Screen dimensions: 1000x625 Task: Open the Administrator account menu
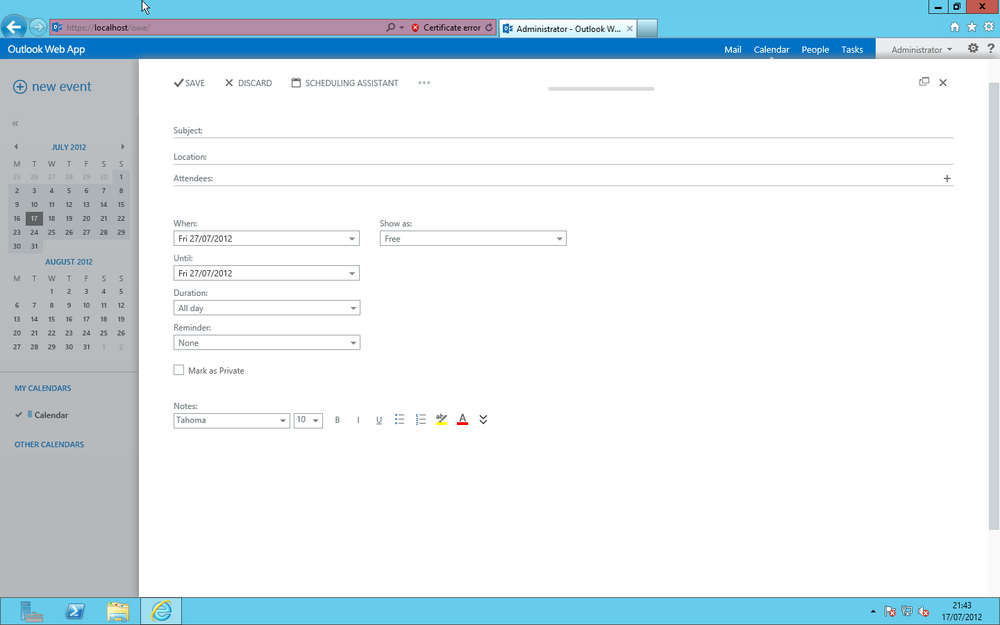pos(921,50)
